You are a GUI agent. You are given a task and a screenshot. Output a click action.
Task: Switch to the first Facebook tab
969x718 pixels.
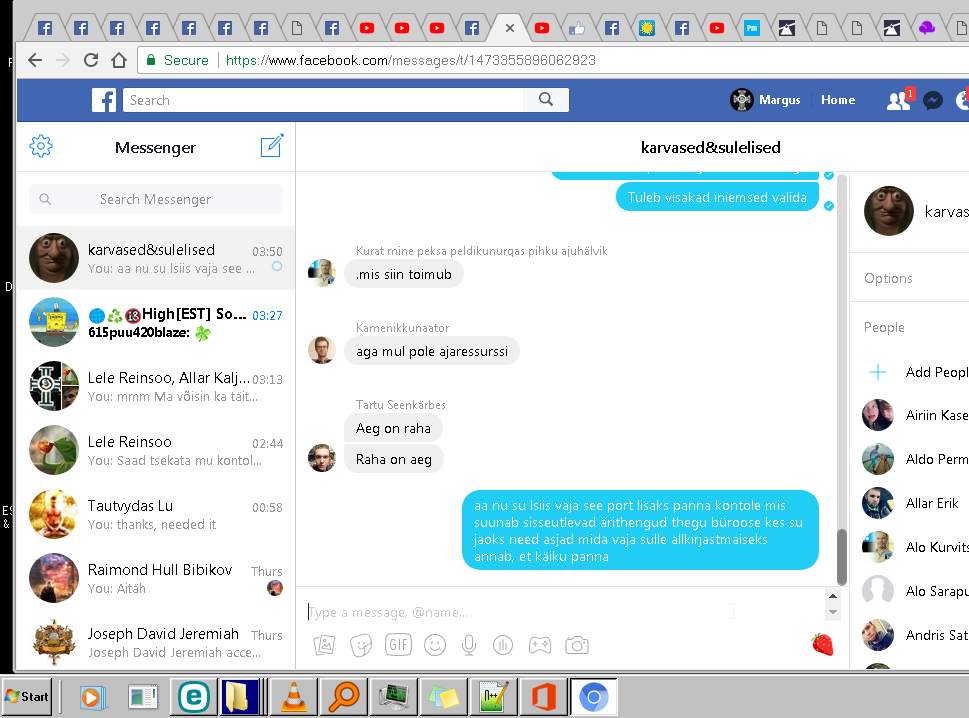pyautogui.click(x=45, y=28)
